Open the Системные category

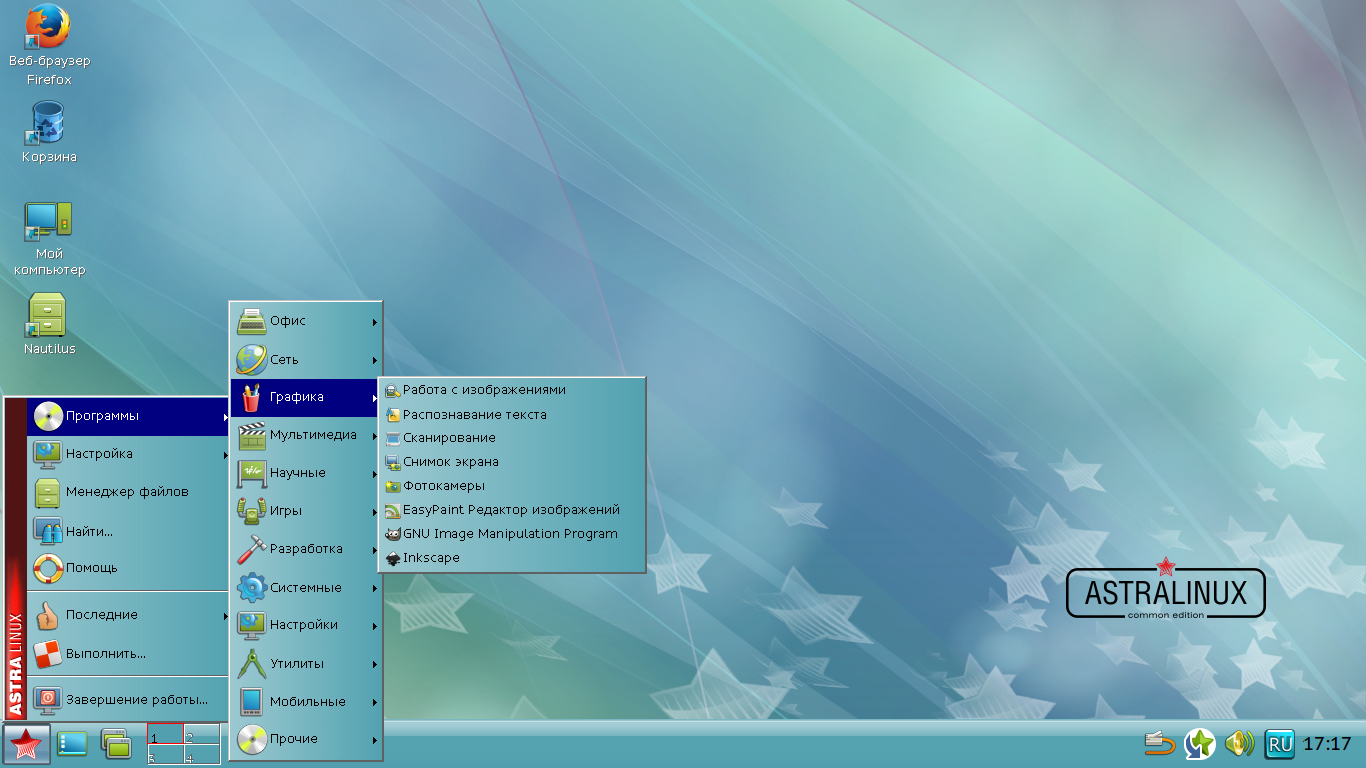306,588
